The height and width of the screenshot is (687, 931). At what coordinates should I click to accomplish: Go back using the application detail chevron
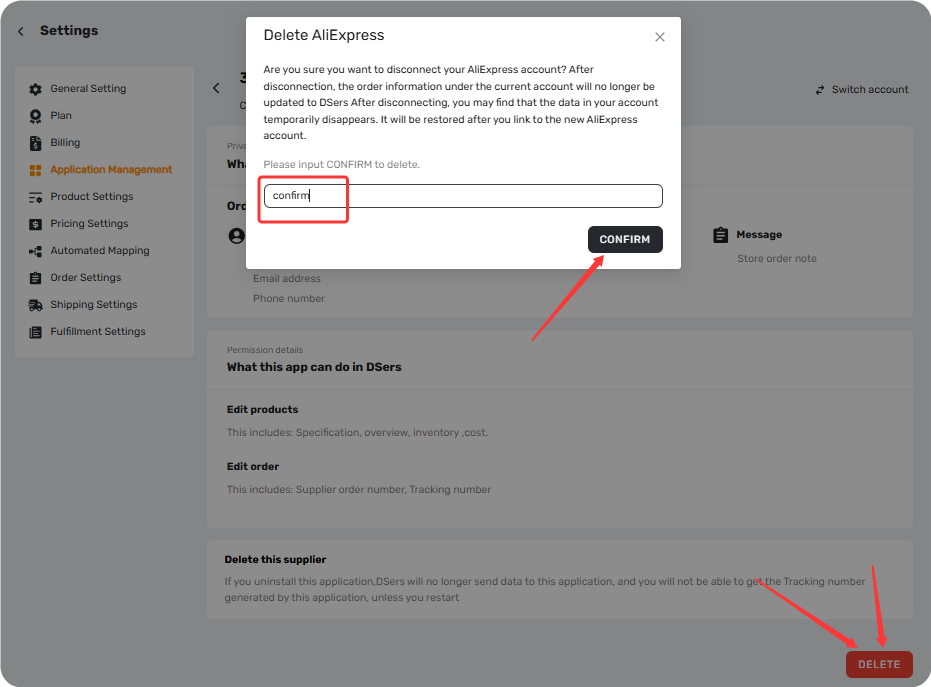point(216,88)
